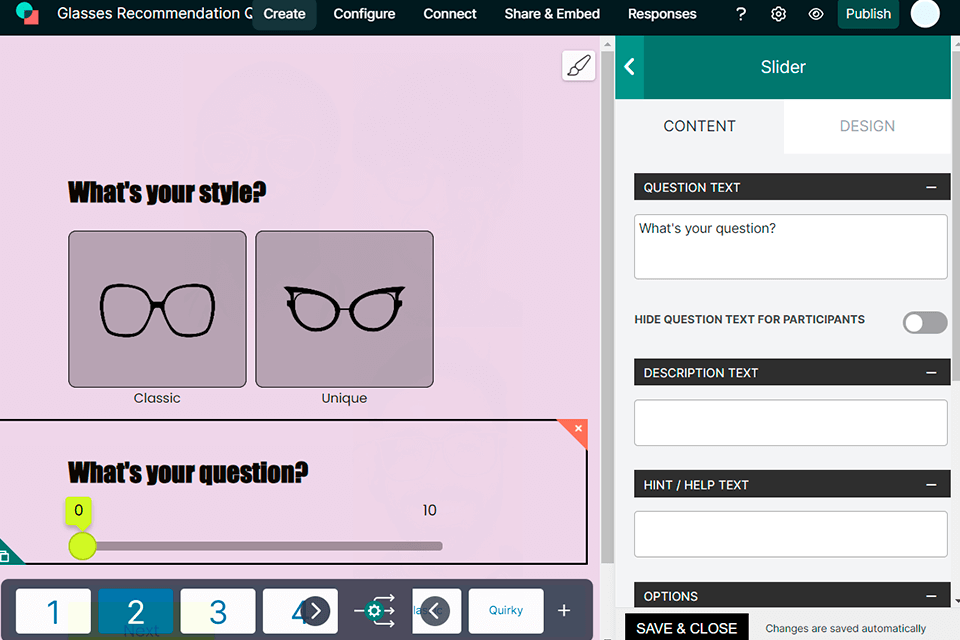Open the Configure menu
This screenshot has height=640, width=960.
tap(364, 13)
